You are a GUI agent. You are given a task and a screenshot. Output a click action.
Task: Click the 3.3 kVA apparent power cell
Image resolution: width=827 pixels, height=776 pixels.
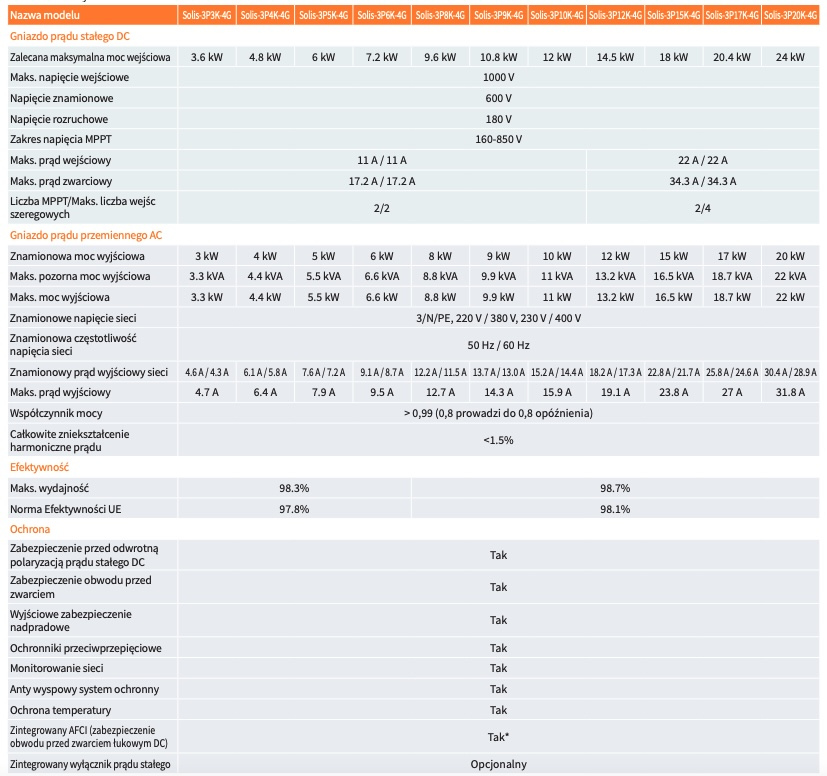point(207,276)
